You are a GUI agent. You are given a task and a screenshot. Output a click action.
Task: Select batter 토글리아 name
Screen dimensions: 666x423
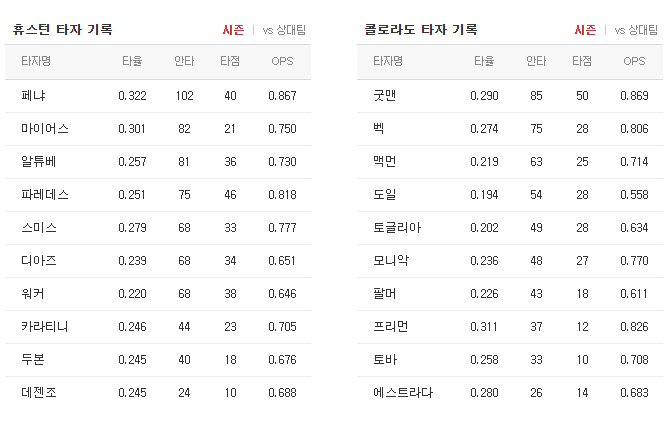[x=397, y=228]
